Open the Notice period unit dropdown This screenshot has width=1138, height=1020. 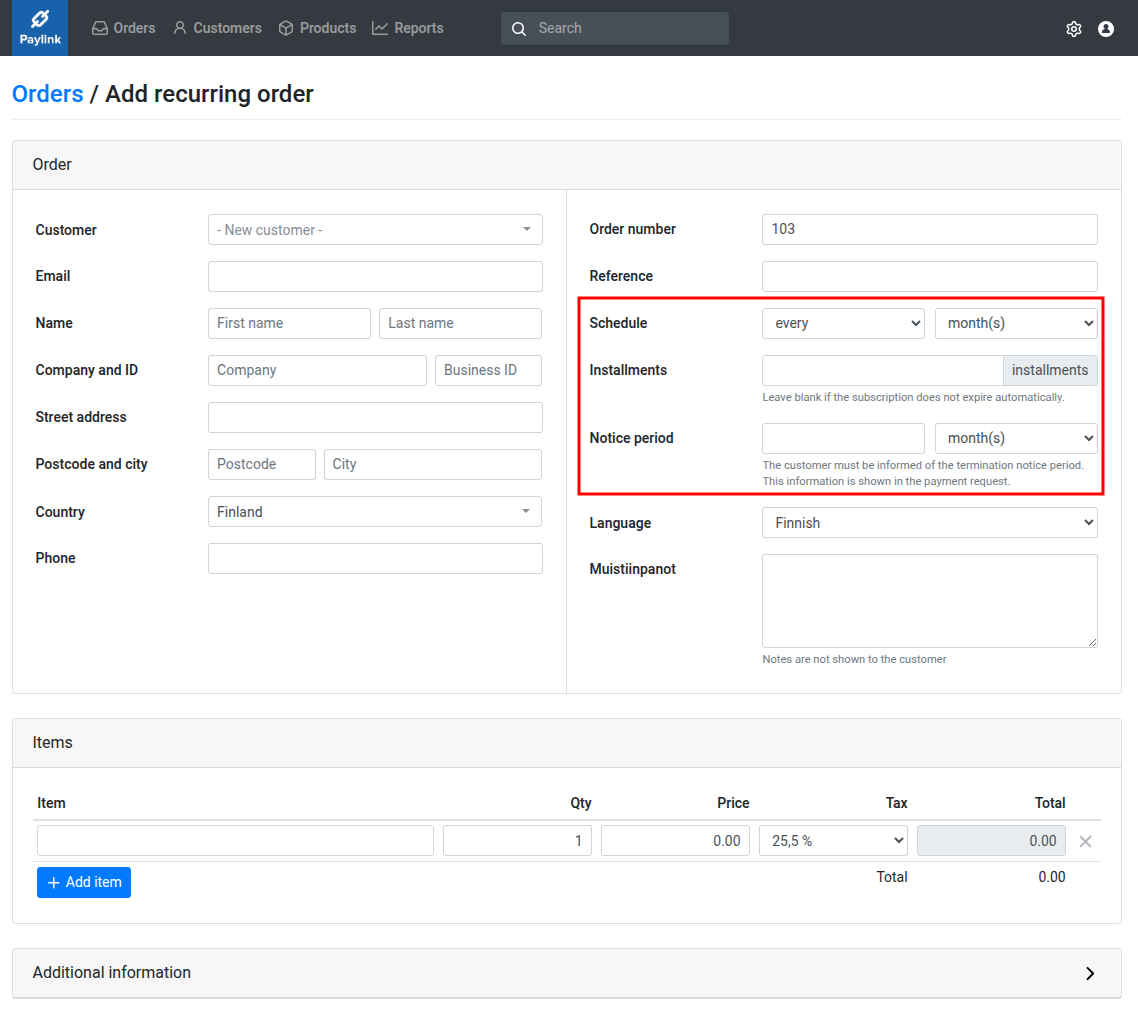pos(1015,438)
